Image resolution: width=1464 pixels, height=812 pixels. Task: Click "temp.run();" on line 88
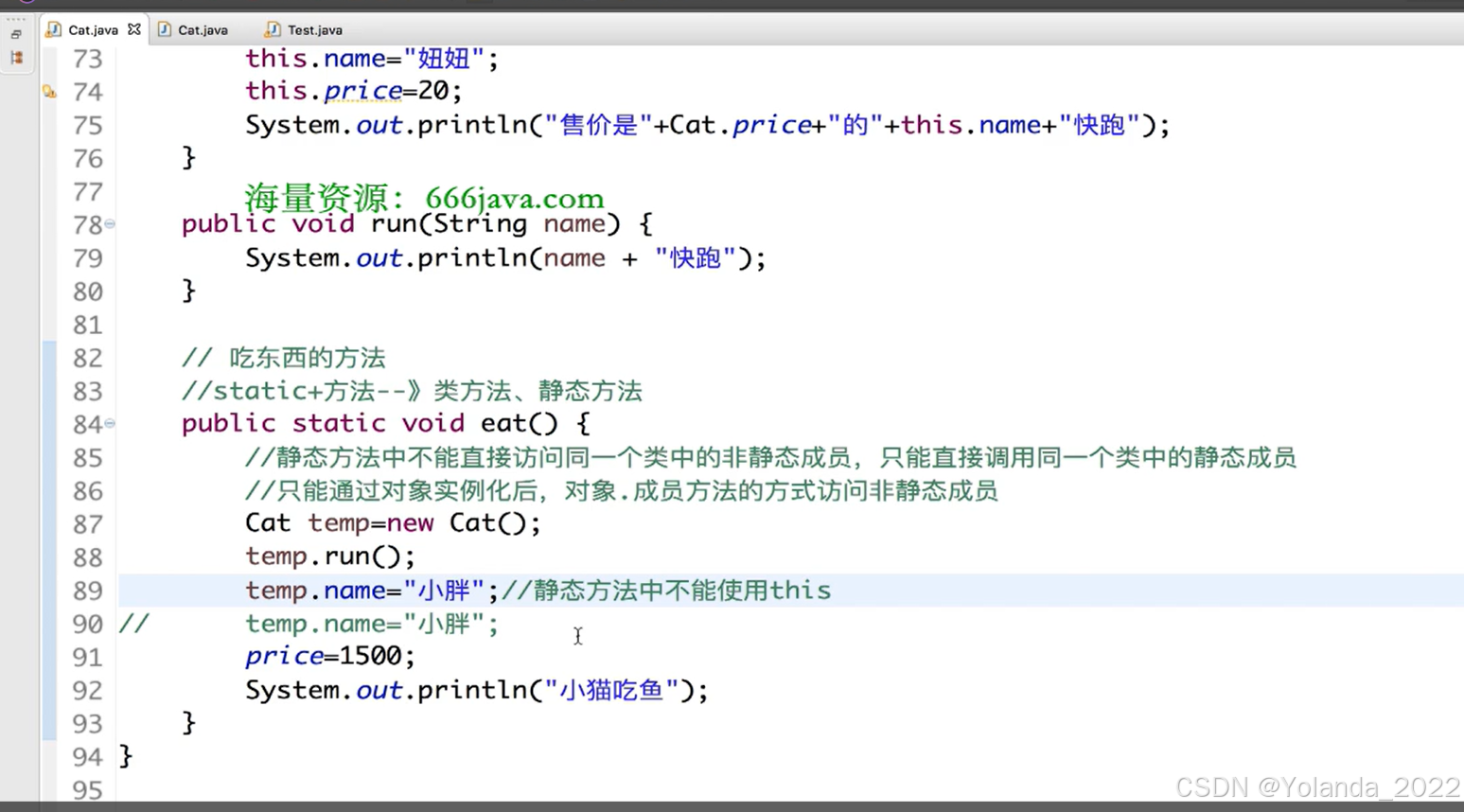pyautogui.click(x=330, y=556)
